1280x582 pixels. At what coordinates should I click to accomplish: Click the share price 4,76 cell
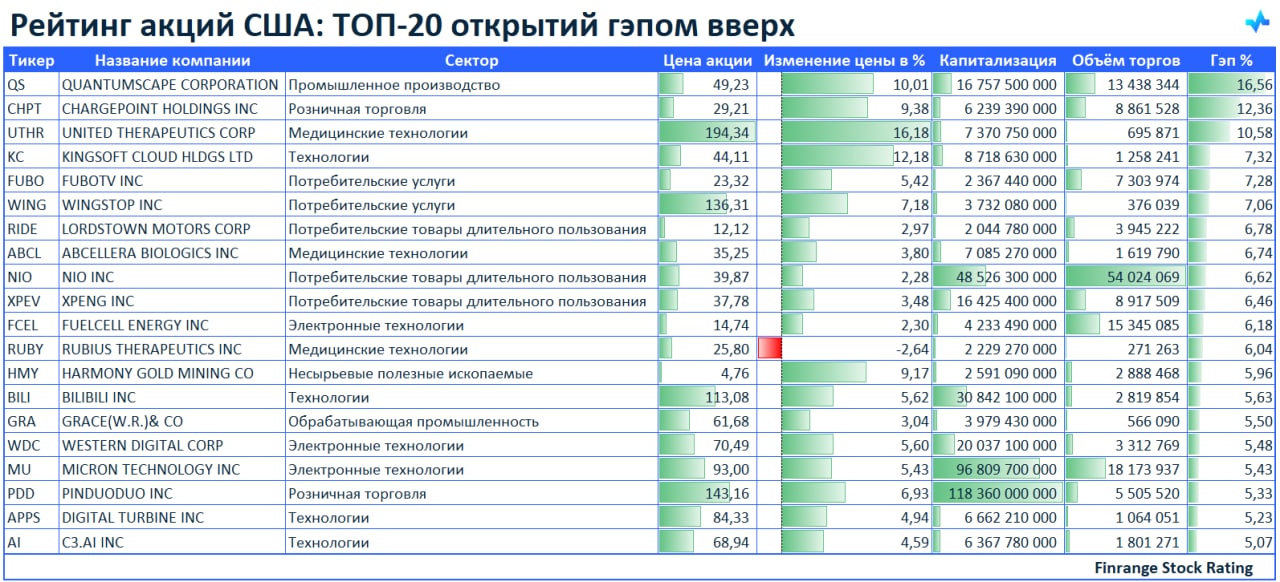(x=707, y=373)
